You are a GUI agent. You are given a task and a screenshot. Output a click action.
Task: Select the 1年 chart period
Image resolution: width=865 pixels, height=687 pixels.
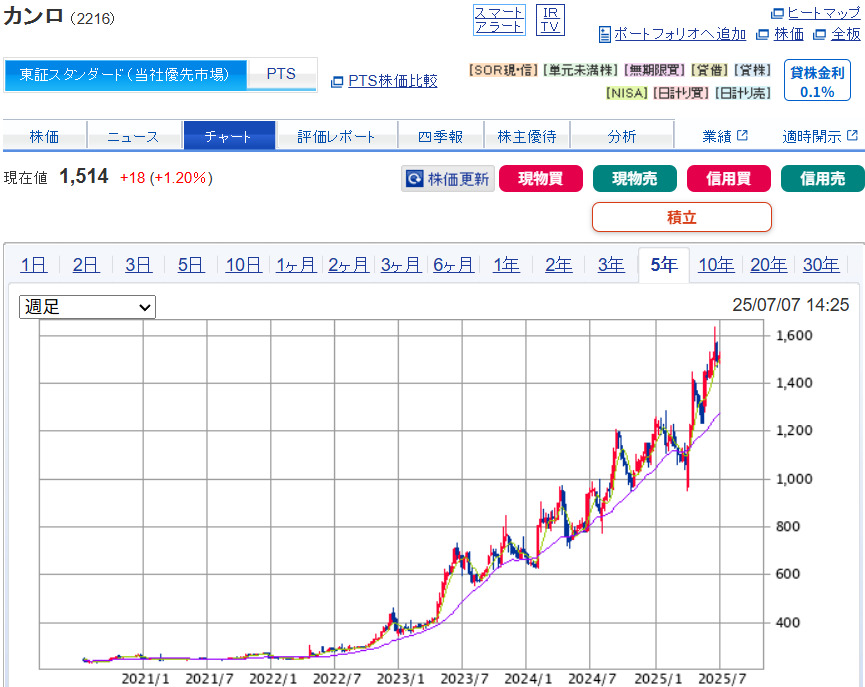tap(506, 265)
